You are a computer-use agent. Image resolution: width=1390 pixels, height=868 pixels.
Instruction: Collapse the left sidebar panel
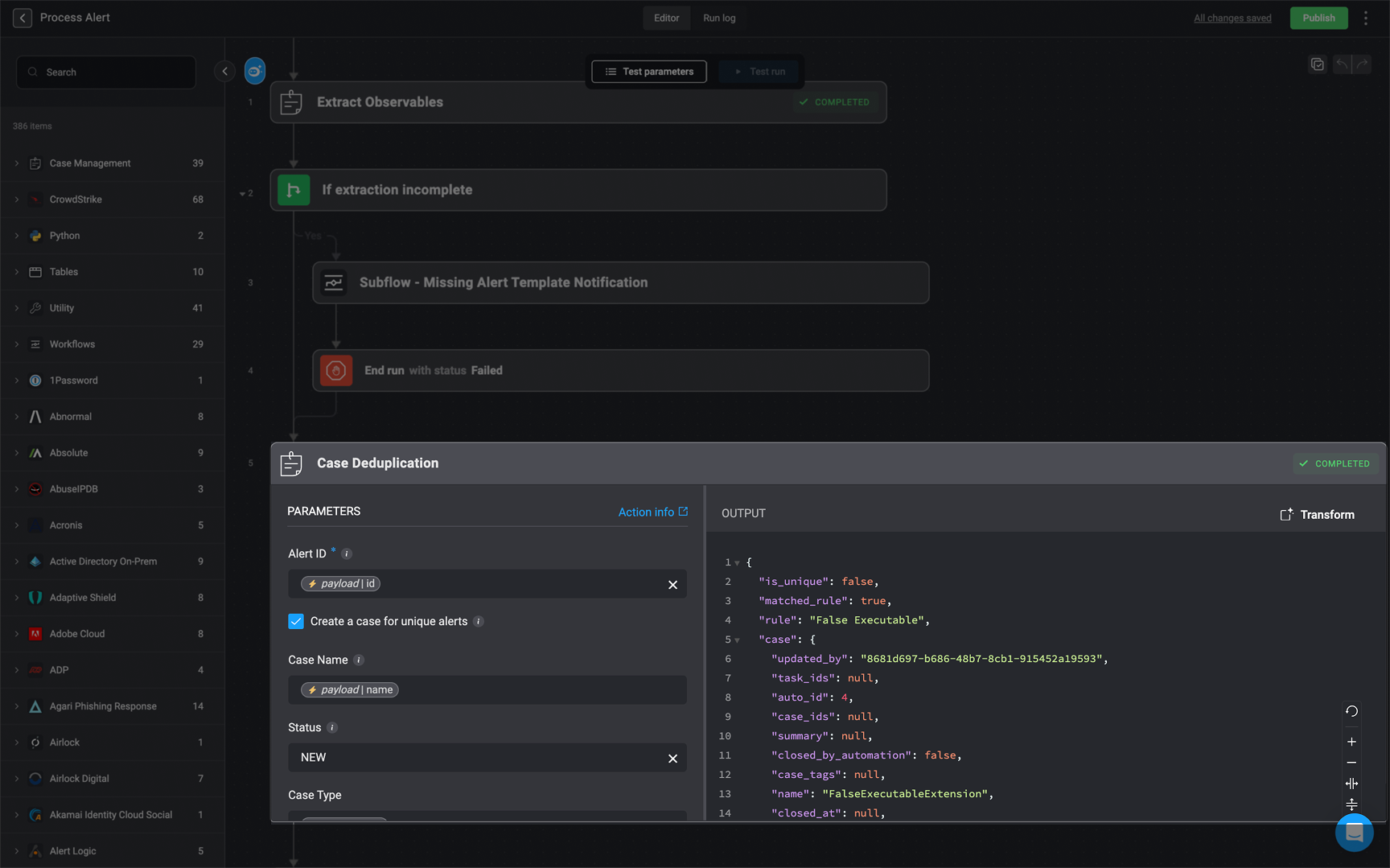click(224, 71)
